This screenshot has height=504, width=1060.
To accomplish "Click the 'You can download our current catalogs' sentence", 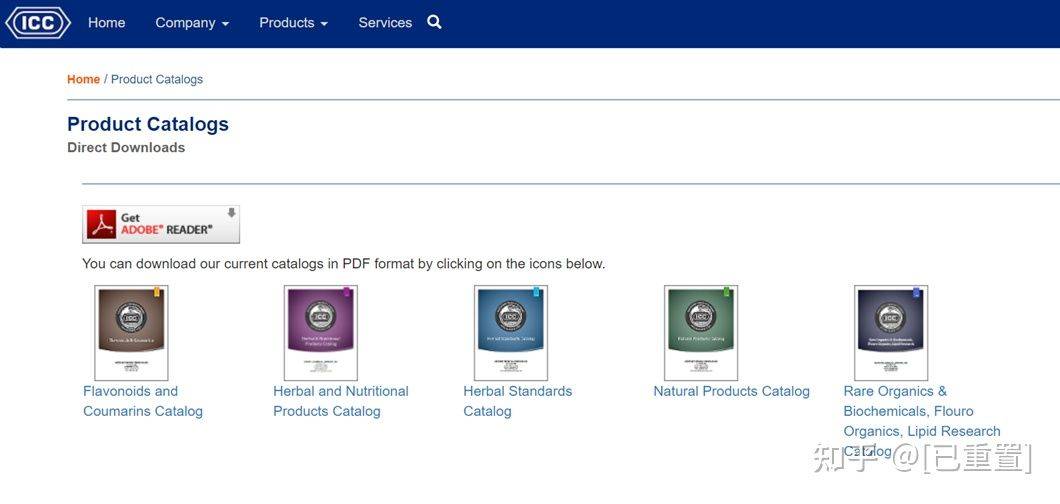I will [343, 263].
